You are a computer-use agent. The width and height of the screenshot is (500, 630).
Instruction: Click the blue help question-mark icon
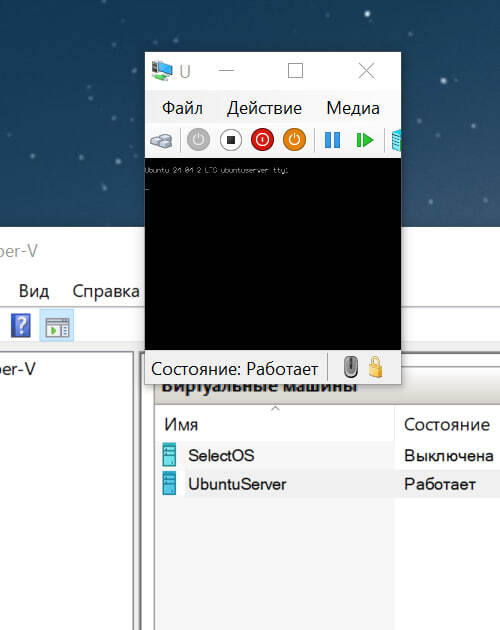click(x=20, y=325)
